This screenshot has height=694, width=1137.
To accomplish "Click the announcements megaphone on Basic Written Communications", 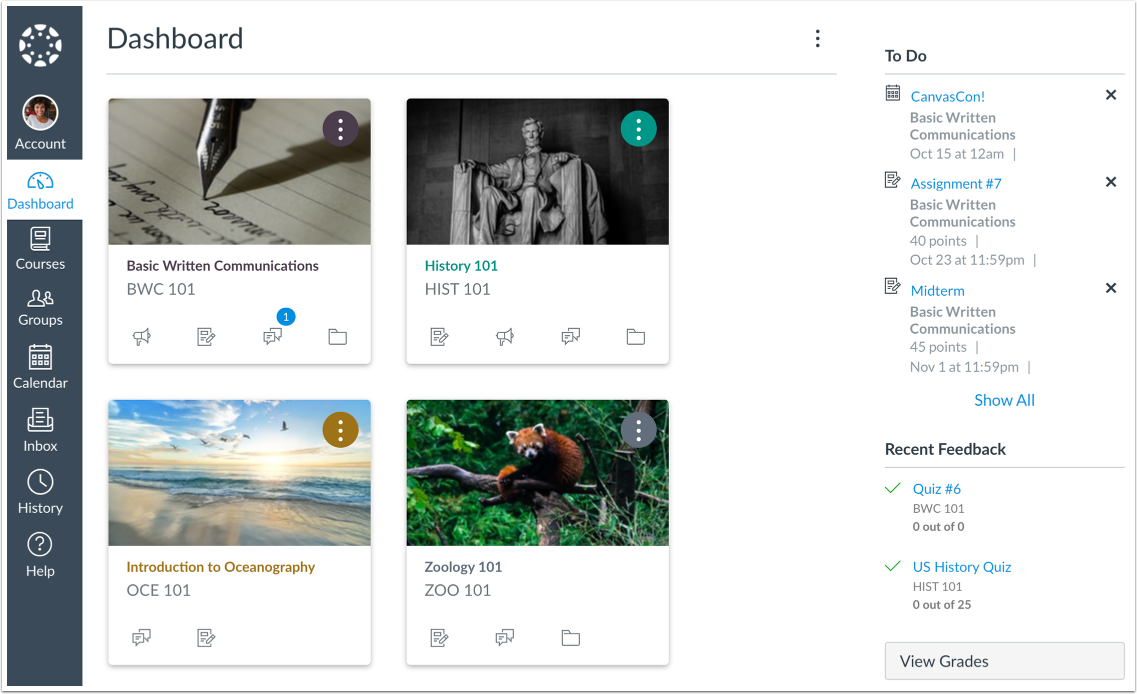I will [142, 337].
